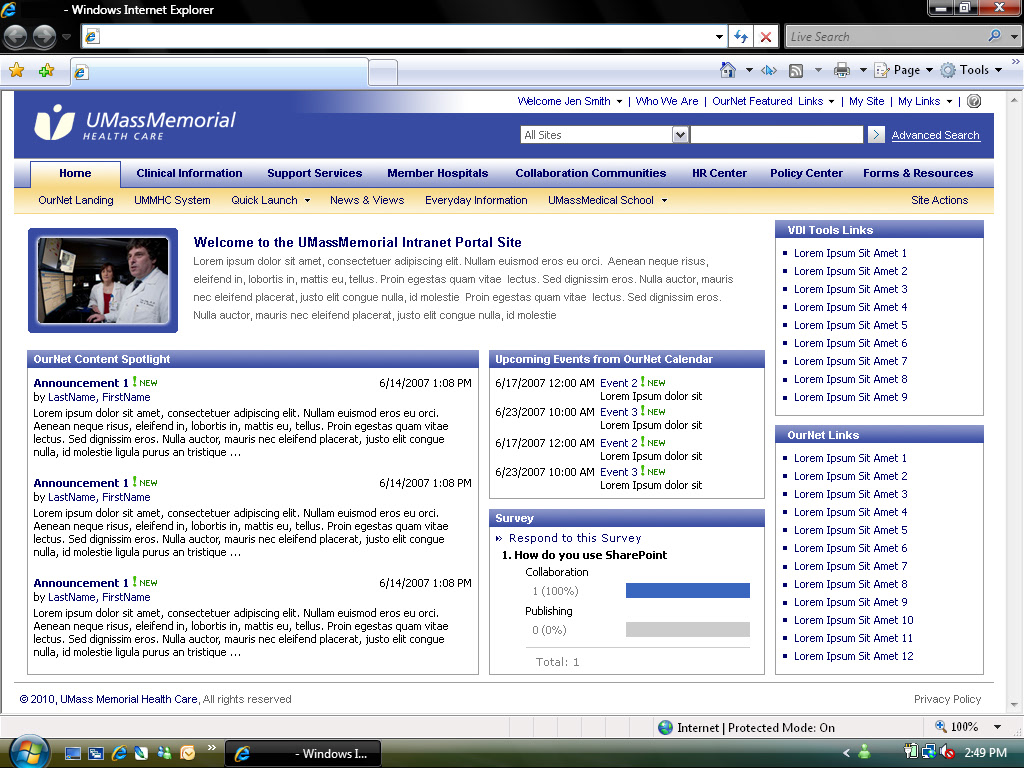Click the My Site link
The width and height of the screenshot is (1024, 768).
(x=867, y=101)
